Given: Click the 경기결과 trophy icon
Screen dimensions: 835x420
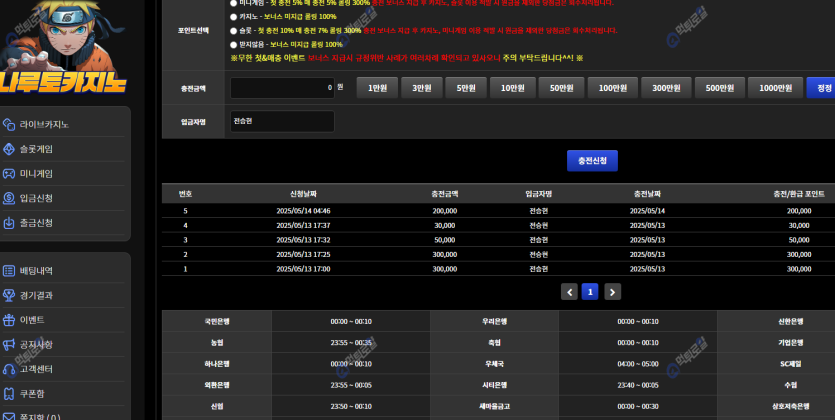Looking at the screenshot, I should (x=9, y=295).
